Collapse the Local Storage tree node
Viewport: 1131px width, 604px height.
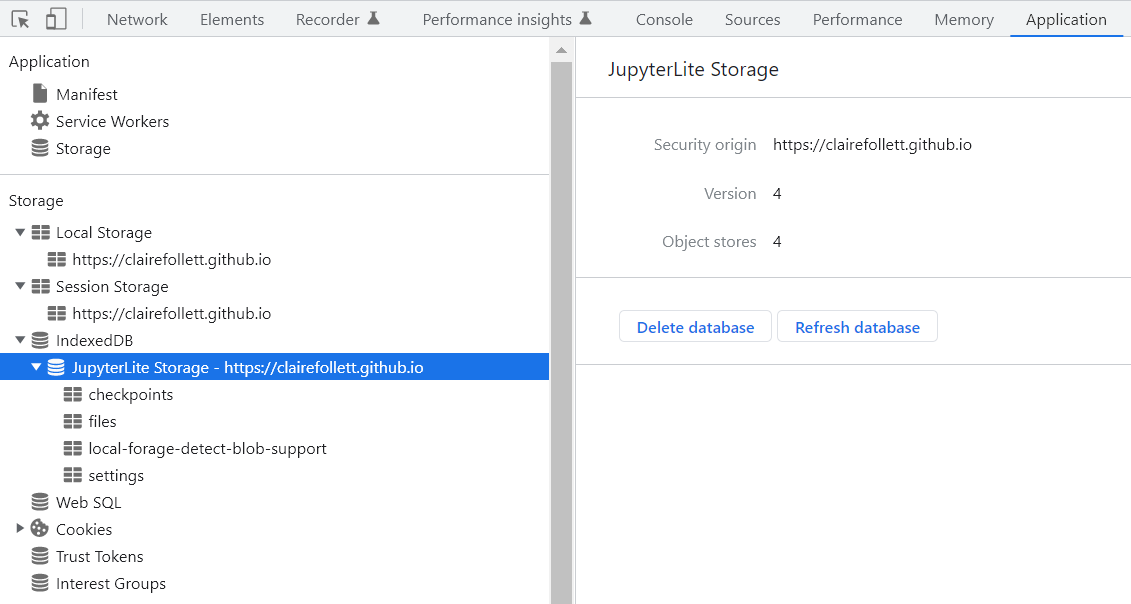tap(20, 232)
